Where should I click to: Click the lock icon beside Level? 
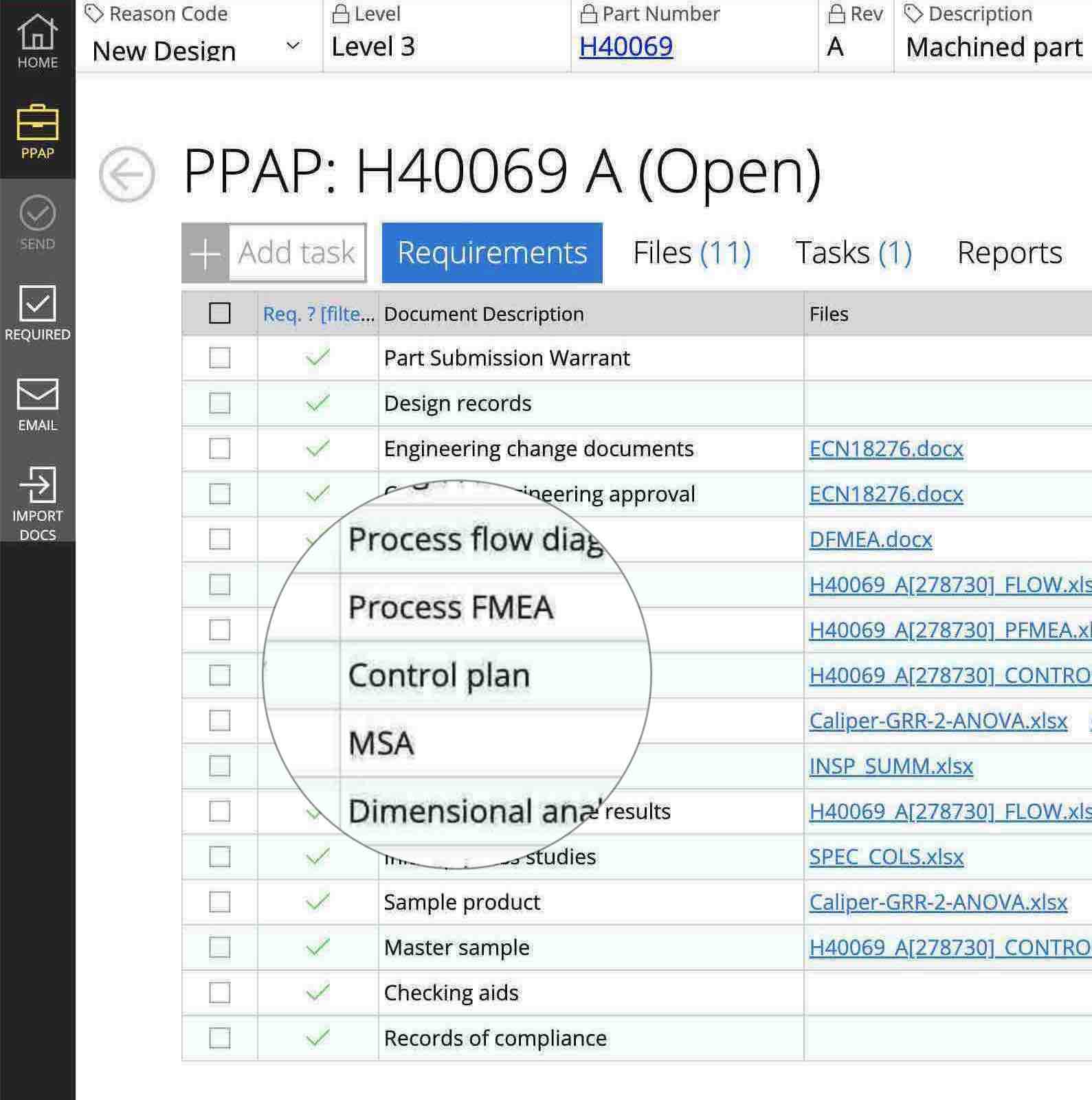pos(340,14)
